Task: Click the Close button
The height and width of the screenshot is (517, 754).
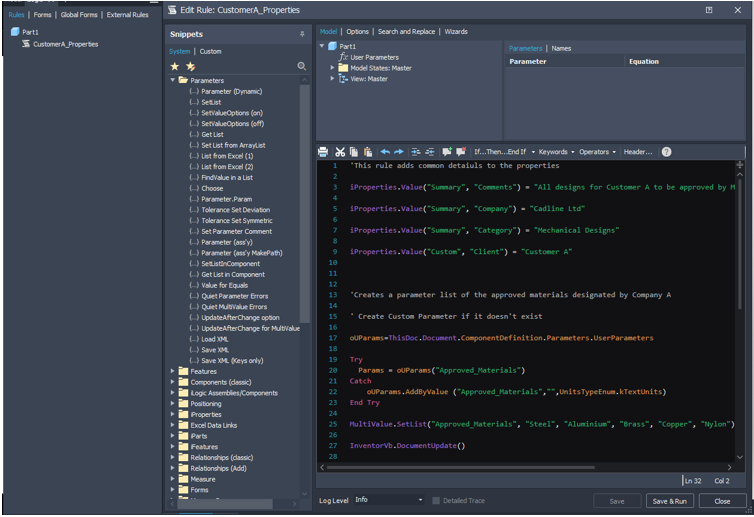Action: click(x=722, y=501)
